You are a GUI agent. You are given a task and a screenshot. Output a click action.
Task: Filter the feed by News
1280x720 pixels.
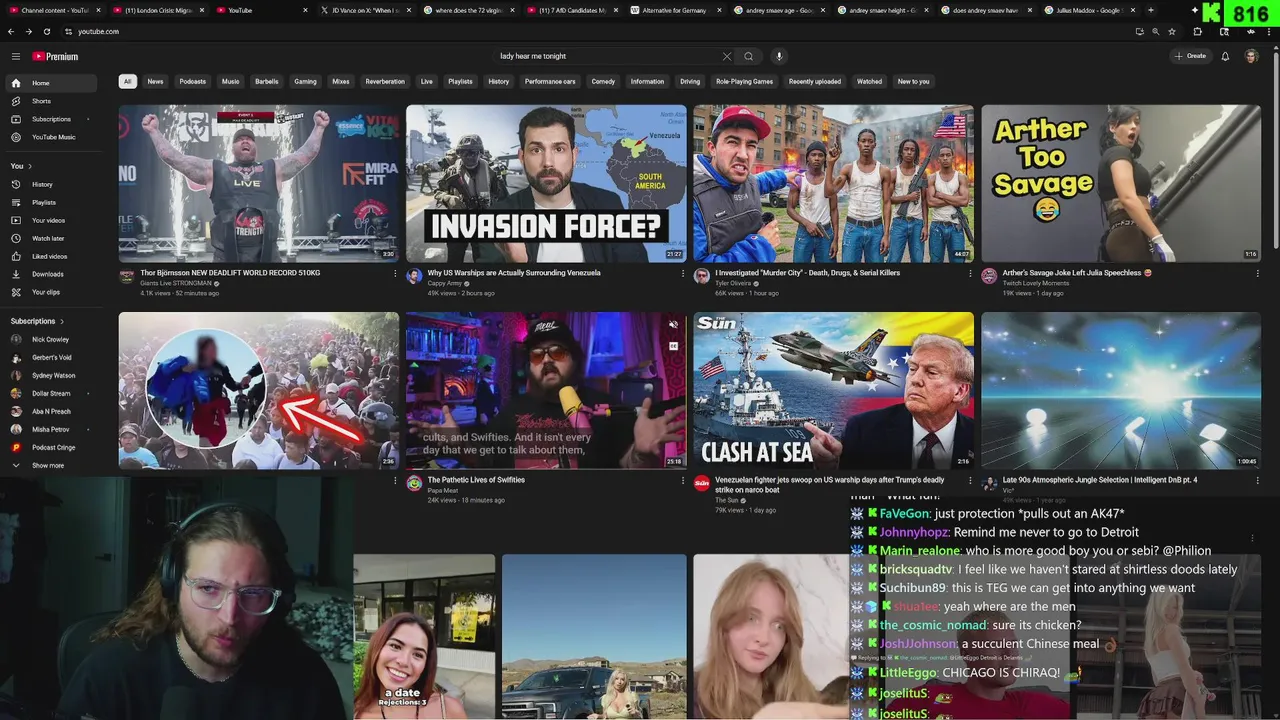pos(155,81)
